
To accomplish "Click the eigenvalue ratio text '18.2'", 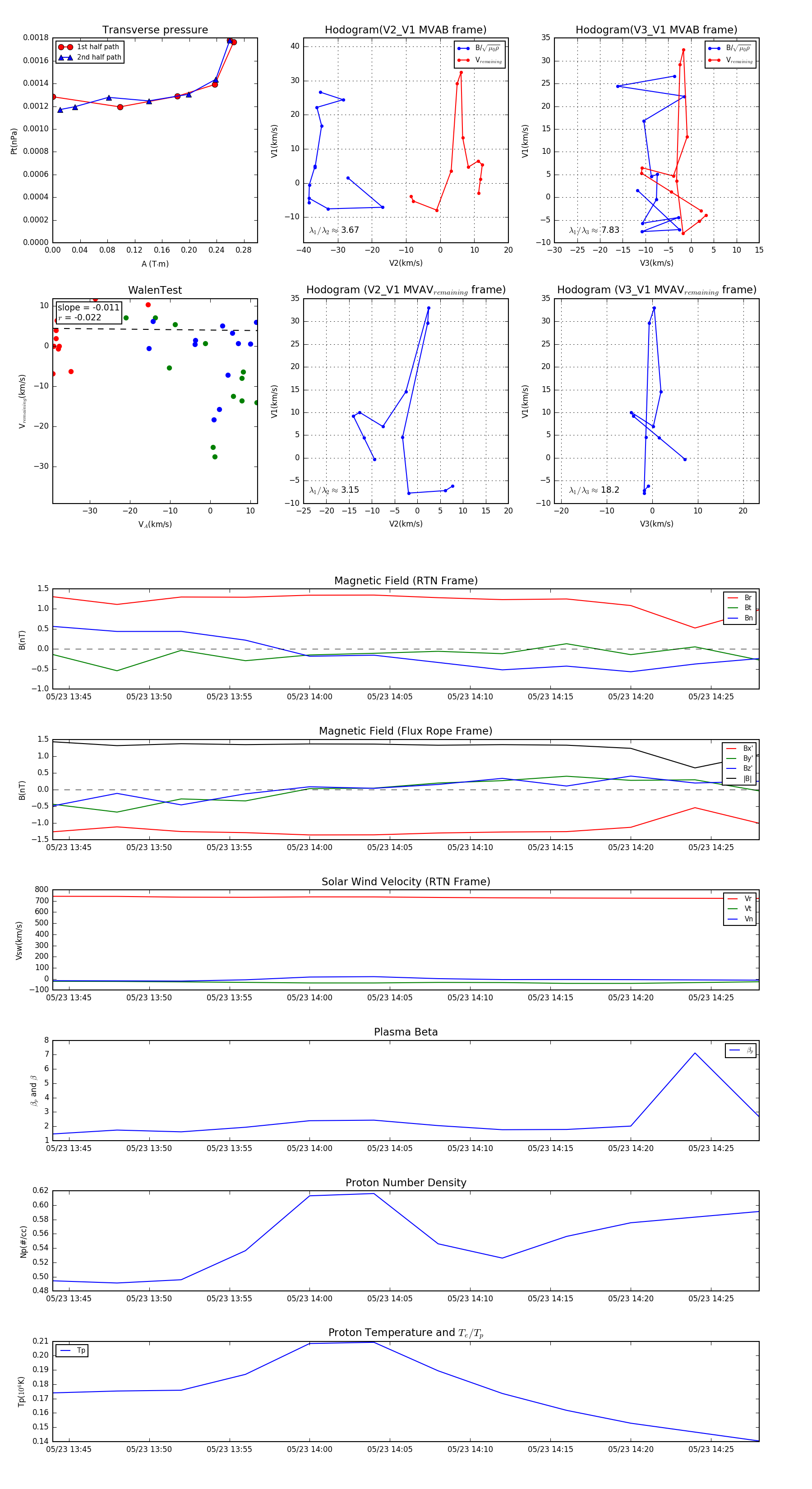I will coord(610,490).
